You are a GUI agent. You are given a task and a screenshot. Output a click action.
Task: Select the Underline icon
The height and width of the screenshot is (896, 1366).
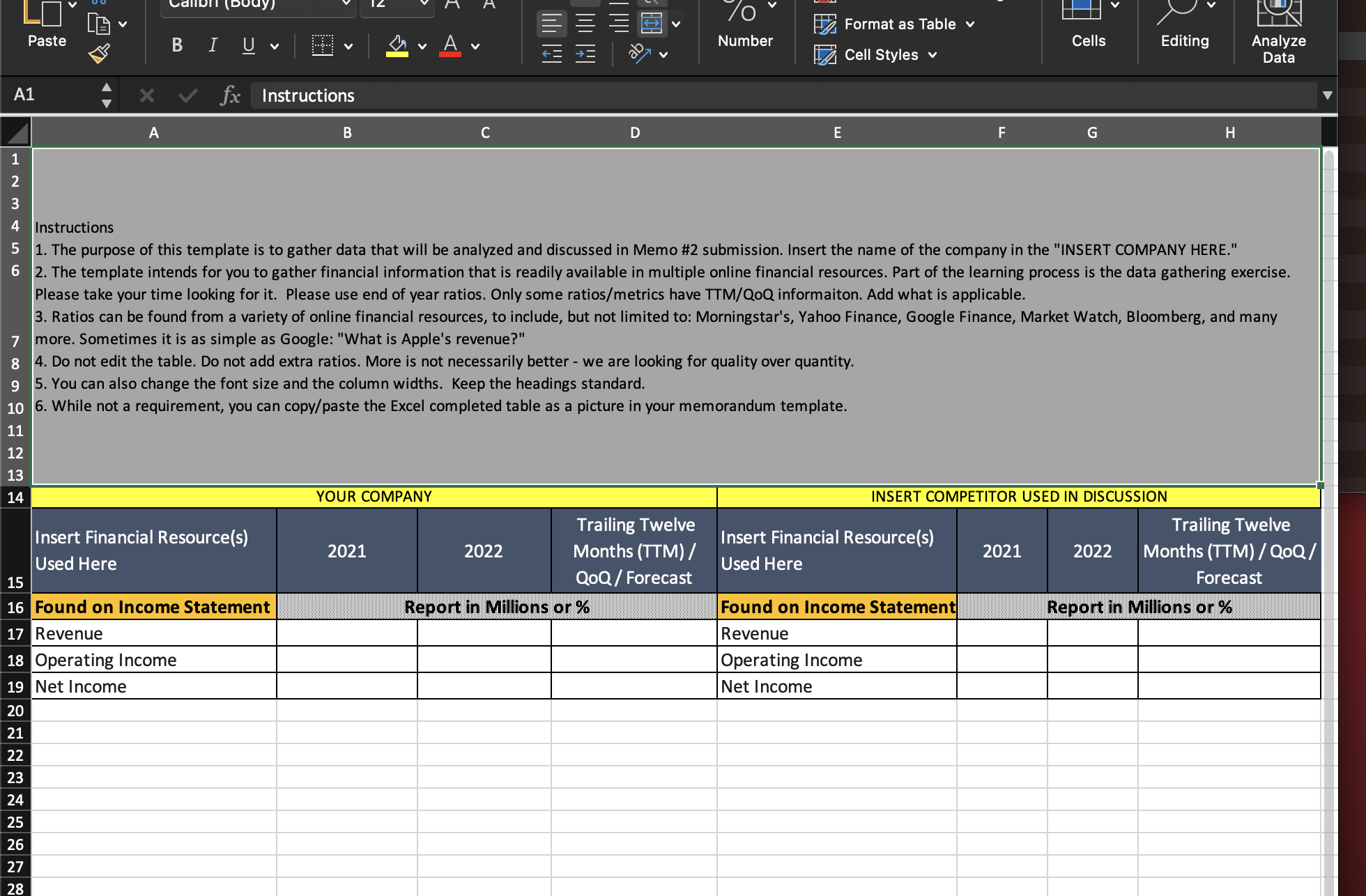coord(248,45)
